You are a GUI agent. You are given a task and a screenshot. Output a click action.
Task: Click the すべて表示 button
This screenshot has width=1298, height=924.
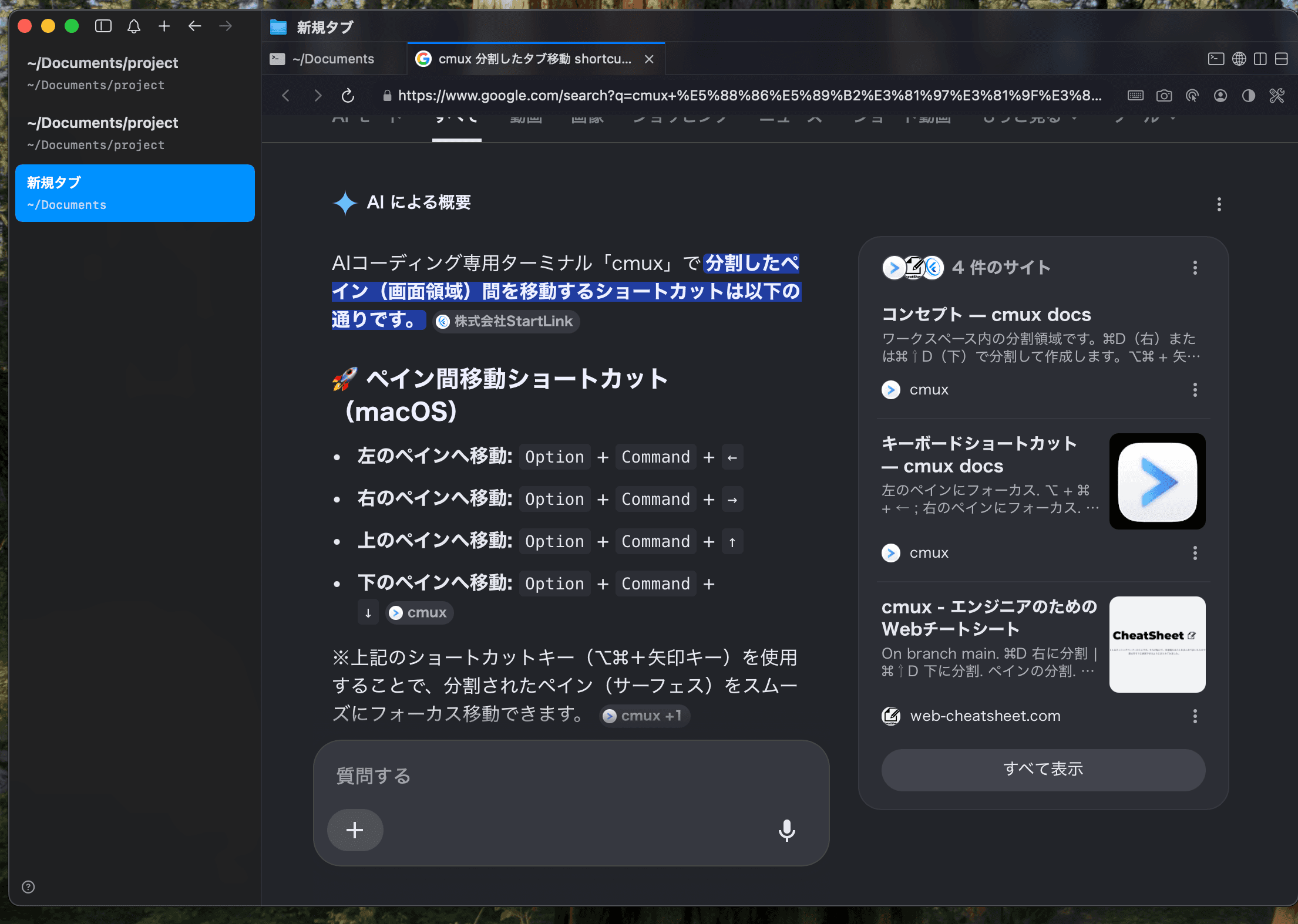[1043, 769]
